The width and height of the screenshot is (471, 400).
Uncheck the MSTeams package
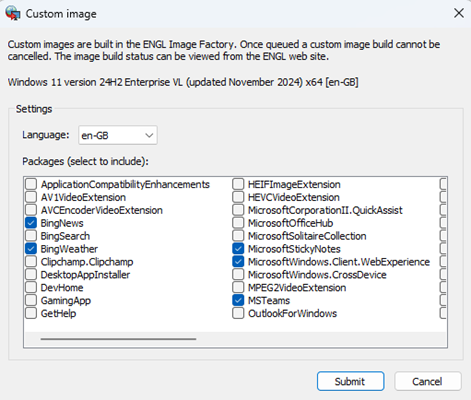tap(238, 300)
